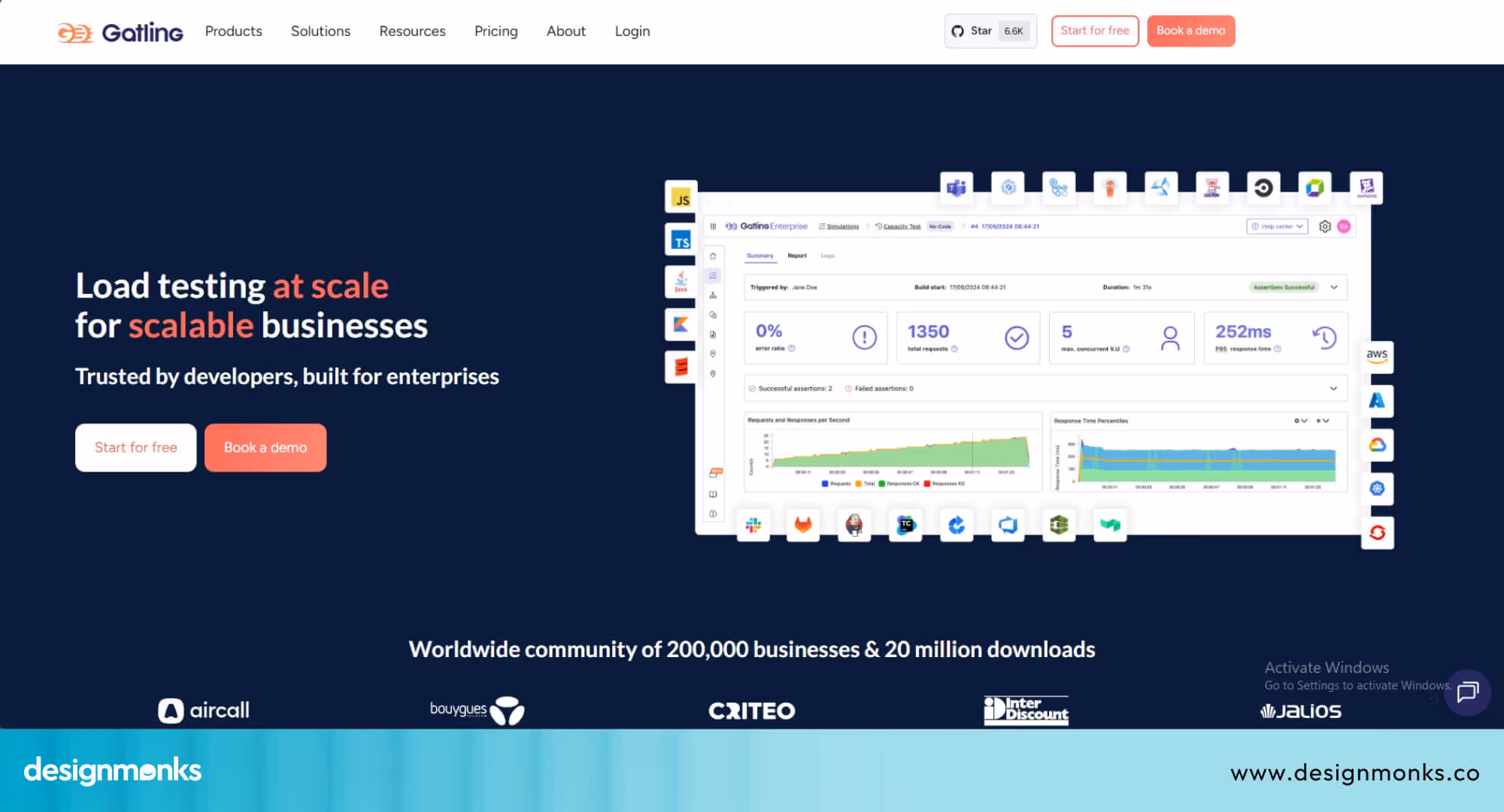Click the GitLab fox icon
Screen dimensions: 1504x812
[x=803, y=525]
